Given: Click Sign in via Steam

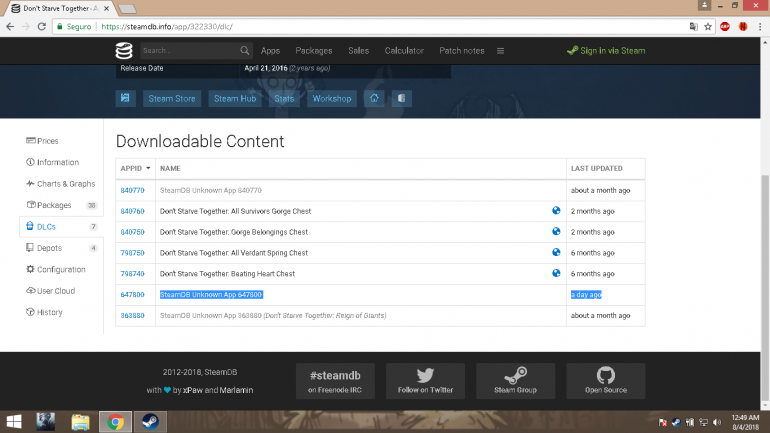Looking at the screenshot, I should (606, 51).
